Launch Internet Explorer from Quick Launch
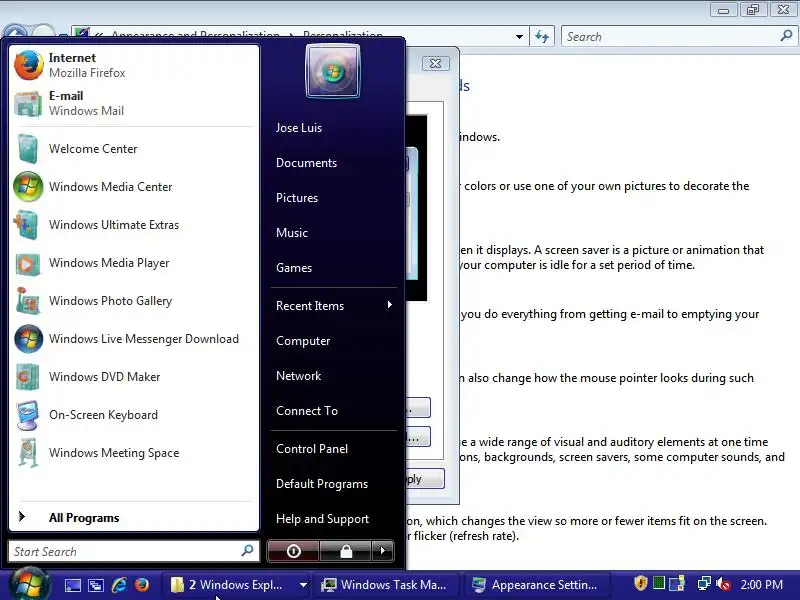This screenshot has width=800, height=600. tap(119, 585)
